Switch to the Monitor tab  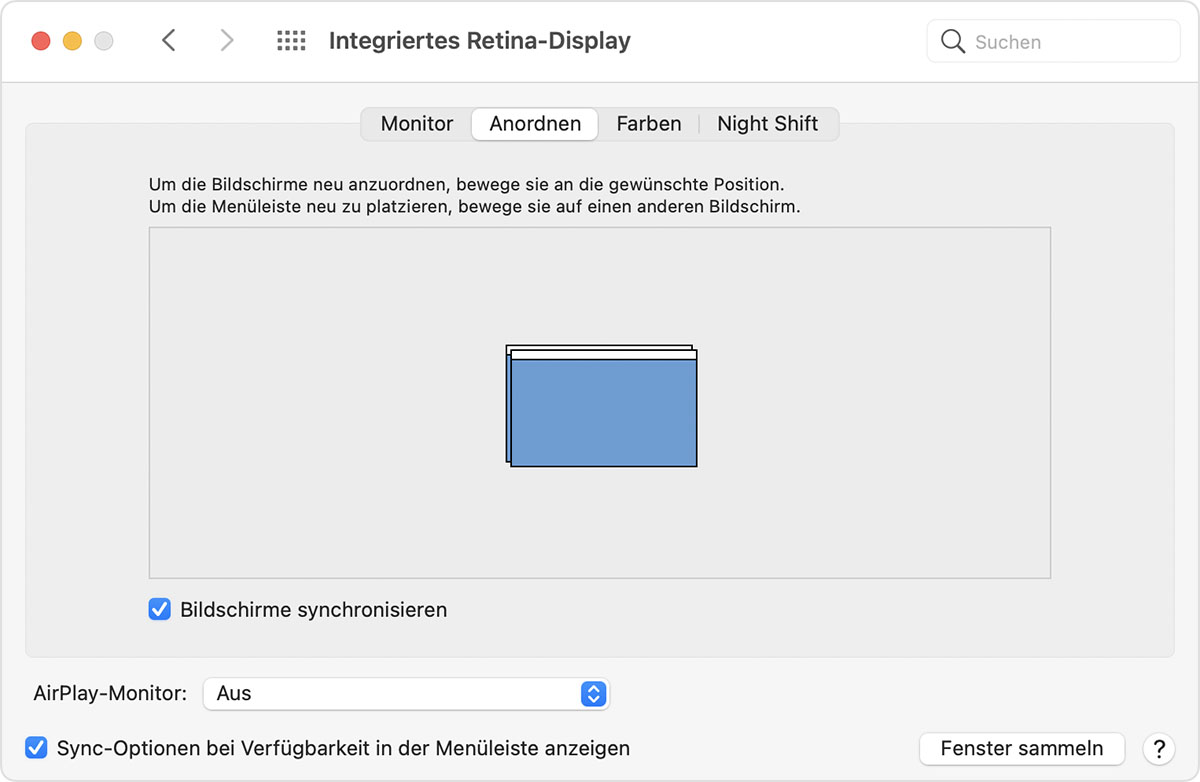pos(415,123)
